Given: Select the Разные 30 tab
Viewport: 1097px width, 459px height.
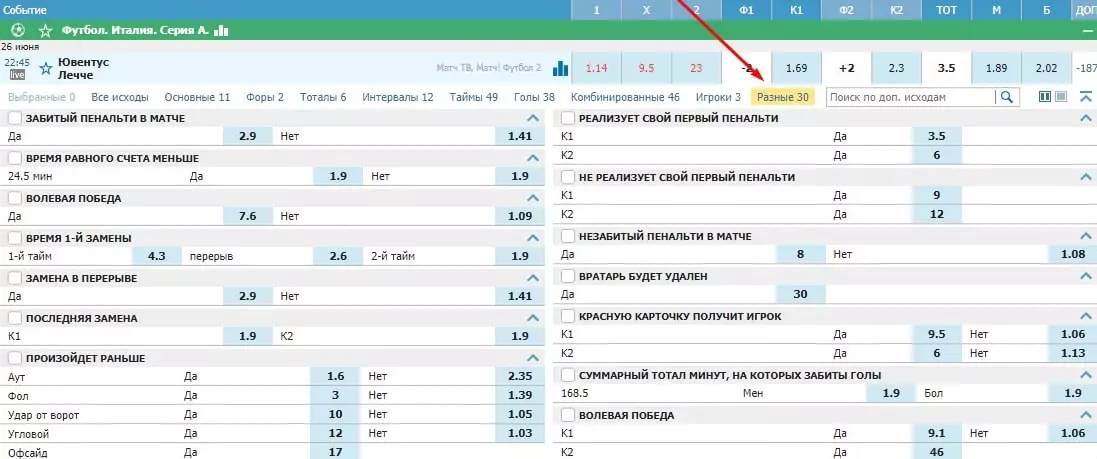Looking at the screenshot, I should [x=783, y=97].
